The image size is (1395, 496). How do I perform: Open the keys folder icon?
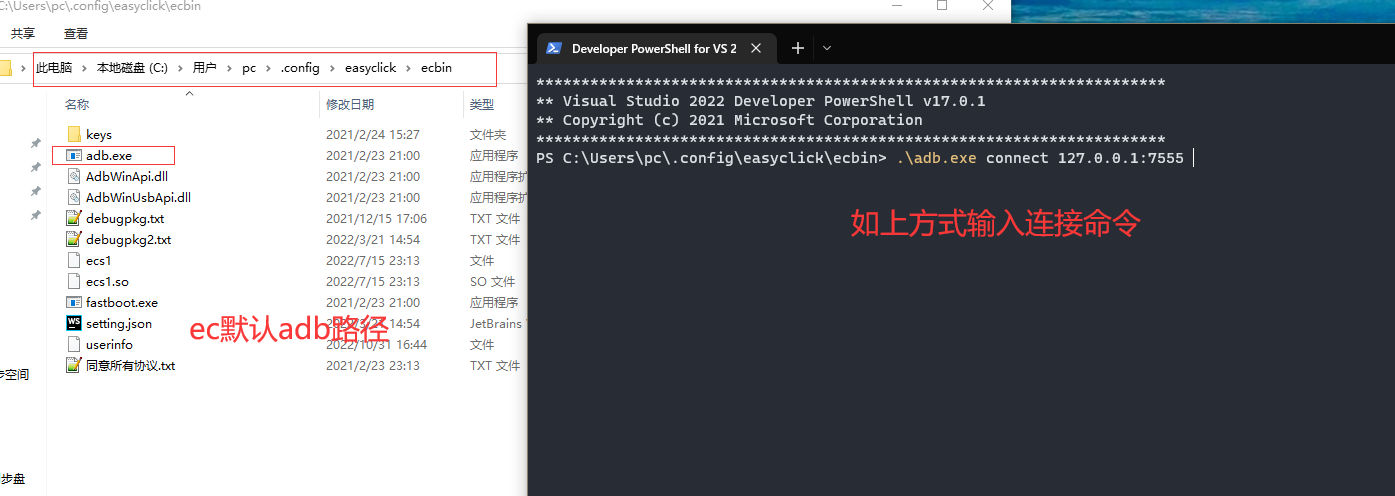74,134
